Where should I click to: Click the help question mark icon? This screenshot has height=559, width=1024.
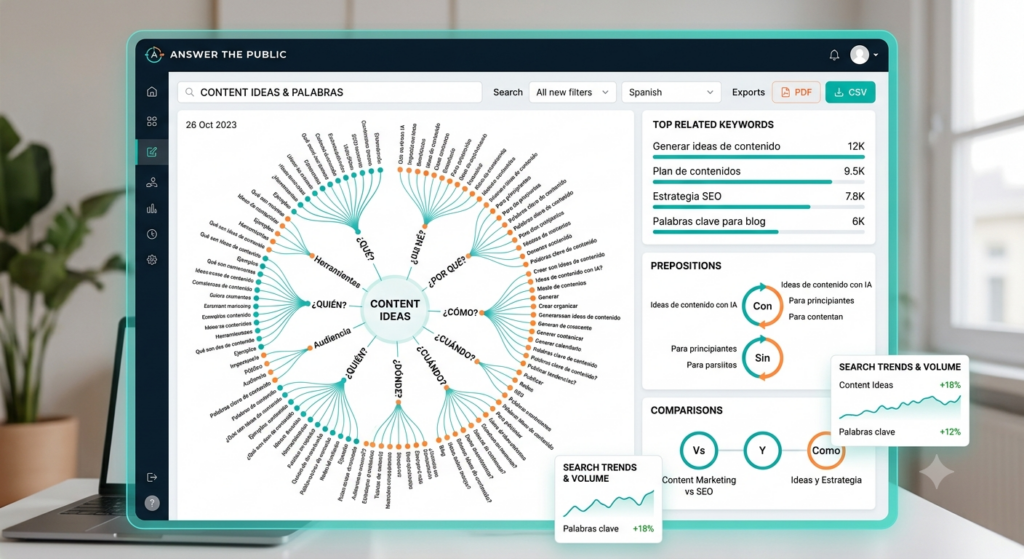(x=152, y=503)
